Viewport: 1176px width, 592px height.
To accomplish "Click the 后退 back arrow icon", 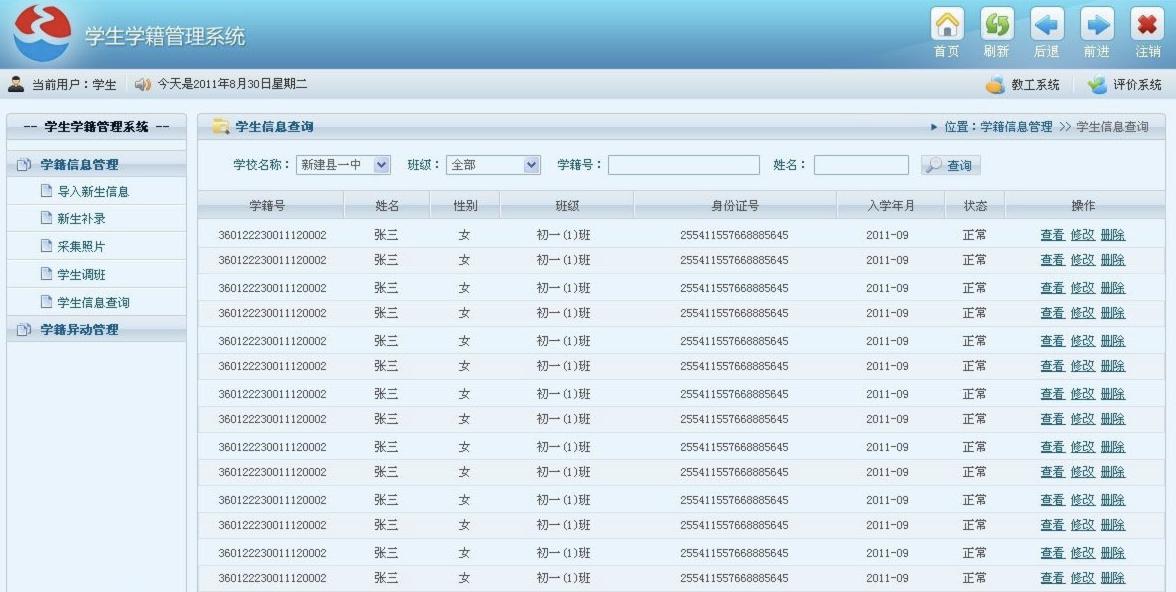I will (x=1046, y=25).
